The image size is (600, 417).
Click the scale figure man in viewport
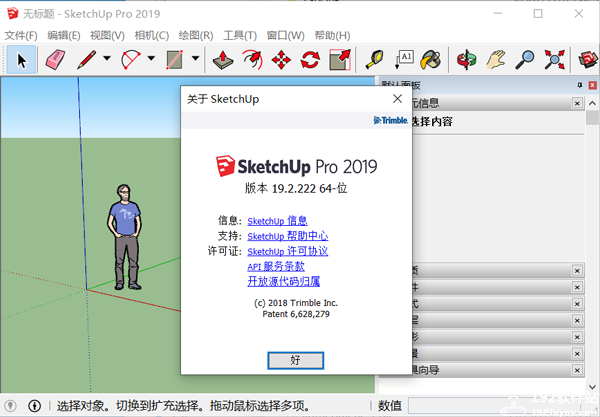pos(125,237)
